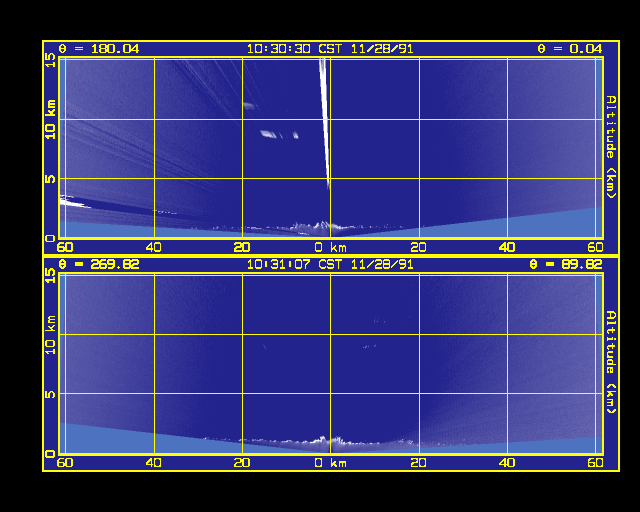Viewport: 640px width, 512px height.
Task: Click upper panel's left-side "60" range label
Action: 65,247
